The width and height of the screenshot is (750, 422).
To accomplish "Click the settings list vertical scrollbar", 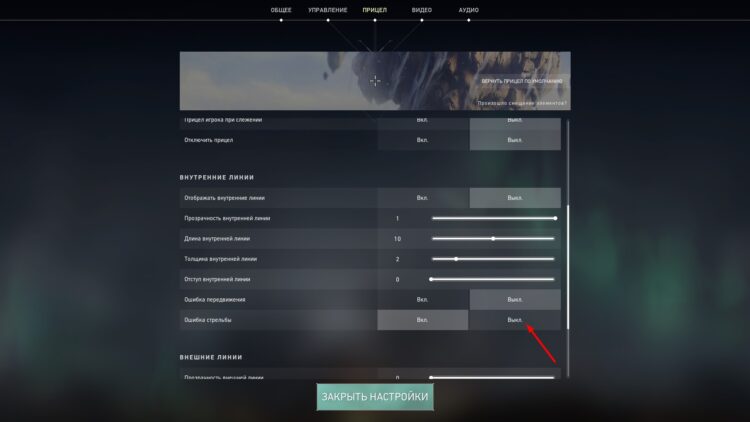I will 568,249.
